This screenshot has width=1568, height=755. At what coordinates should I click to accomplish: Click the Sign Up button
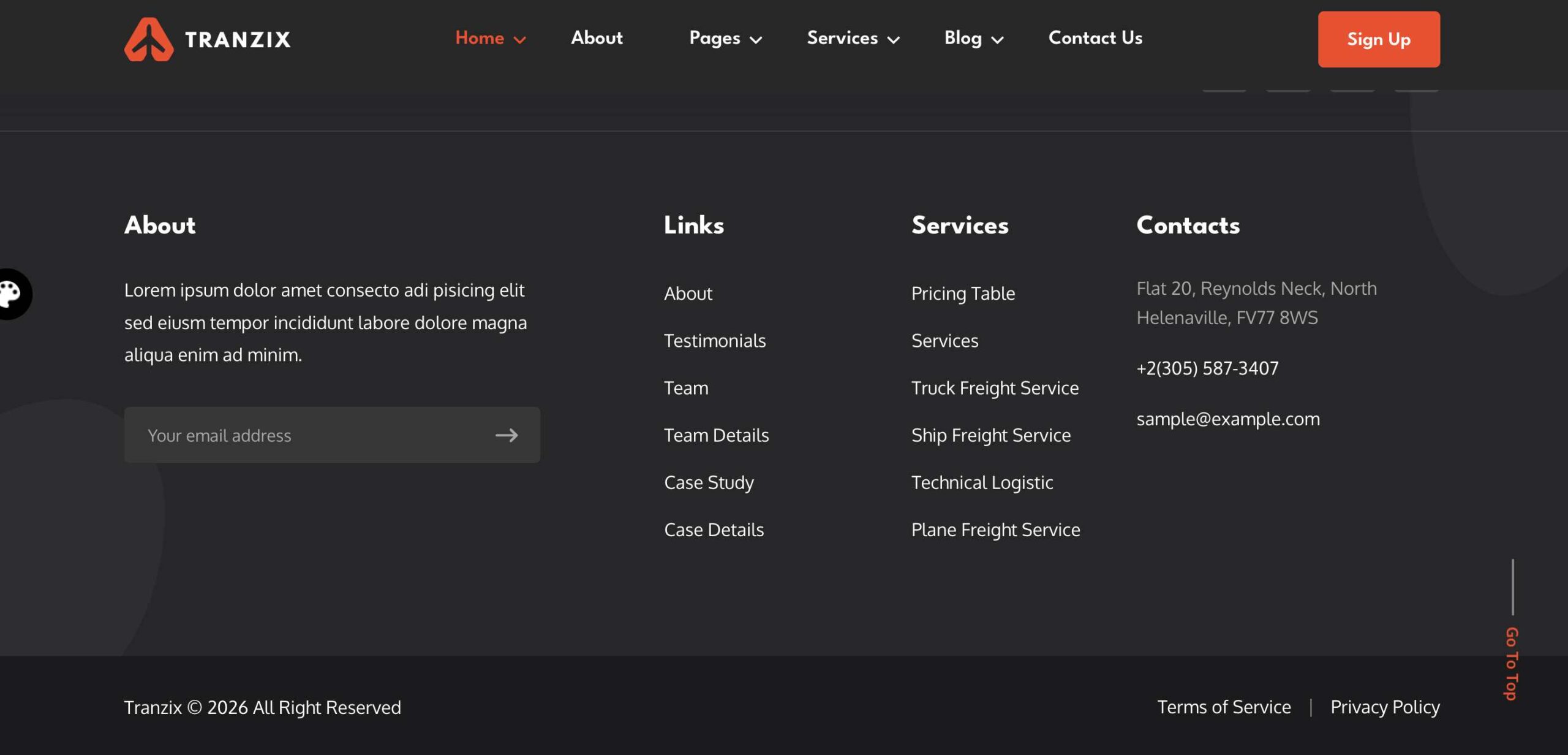pos(1379,39)
